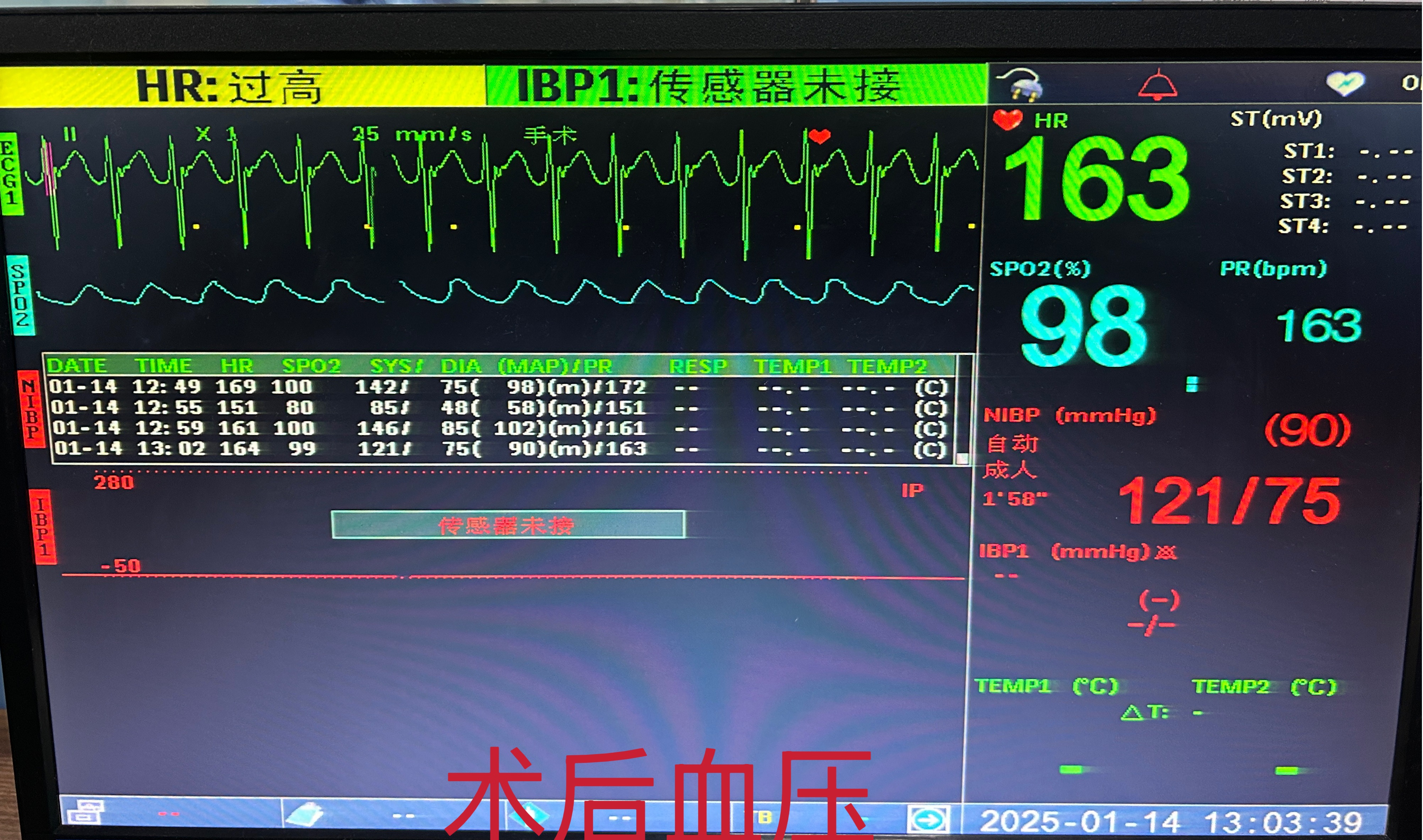Tap the date-time 2025-01-14 13:03:39
The width and height of the screenshot is (1423, 840).
1171,822
